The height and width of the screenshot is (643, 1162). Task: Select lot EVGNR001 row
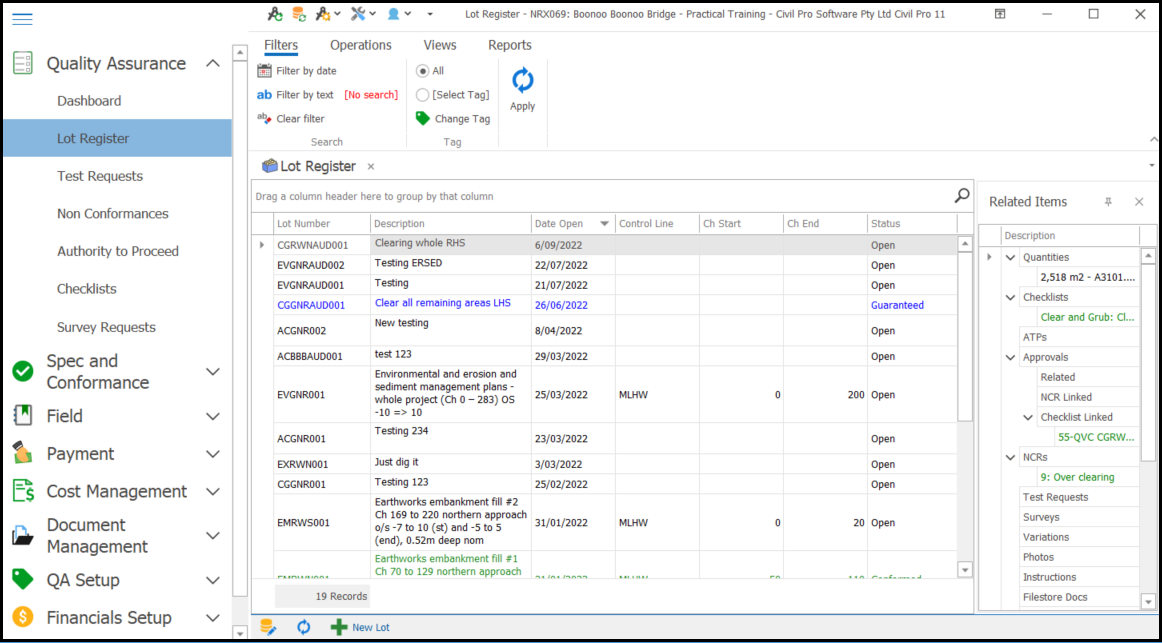301,395
